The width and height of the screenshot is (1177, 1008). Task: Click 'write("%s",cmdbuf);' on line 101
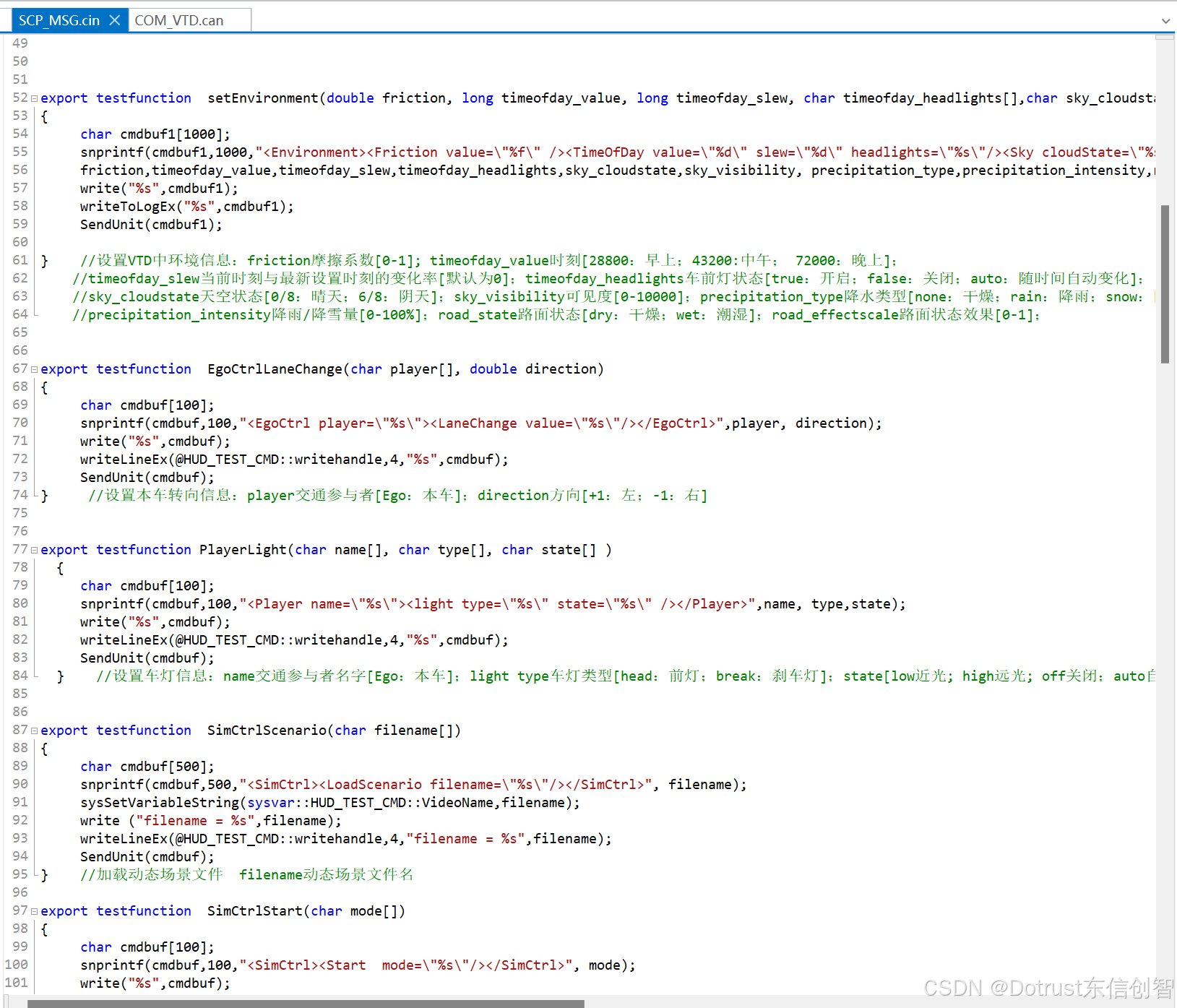click(x=155, y=983)
